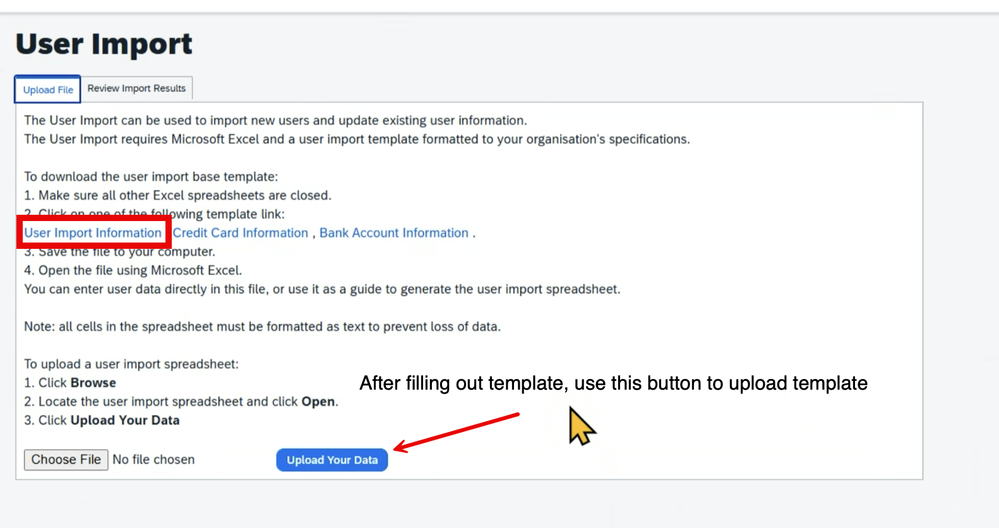Open the Review Import Results tab
The height and width of the screenshot is (528, 999).
tap(136, 89)
